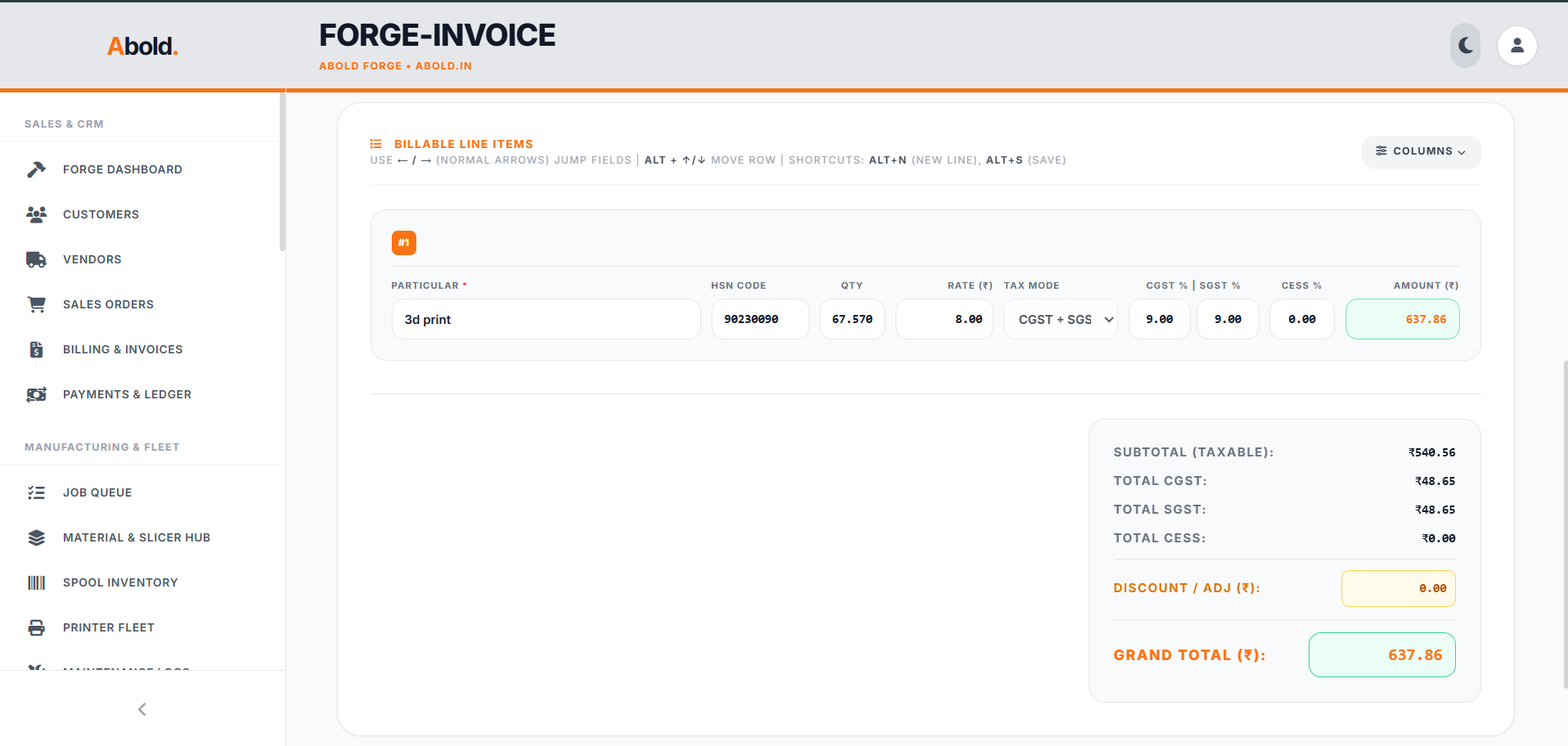Click subtotal value ₹540.56
The height and width of the screenshot is (746, 1568).
point(1431,452)
